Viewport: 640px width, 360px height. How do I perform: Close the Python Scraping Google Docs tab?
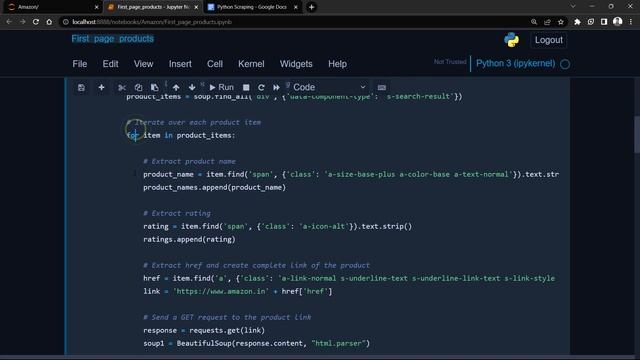tap(296, 7)
